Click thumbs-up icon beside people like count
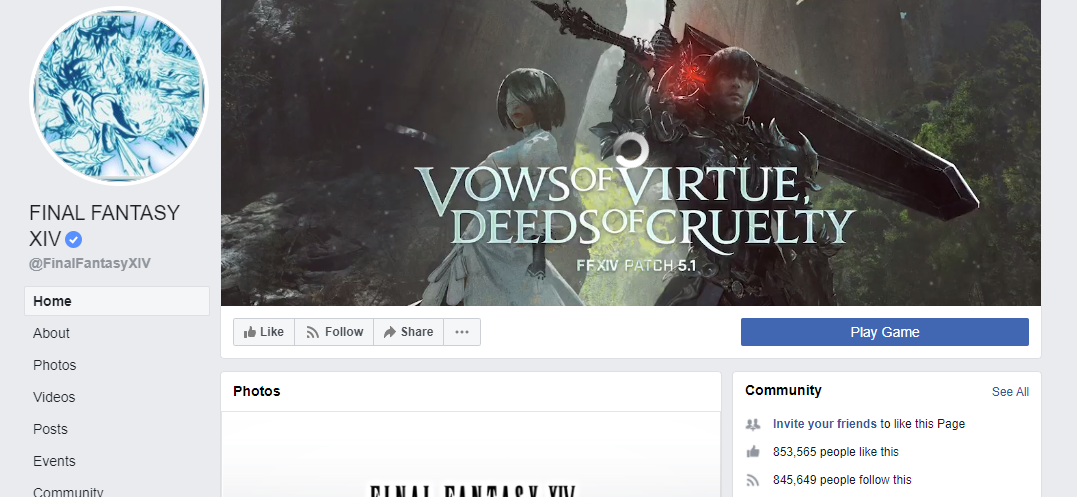1077x497 pixels. pos(753,452)
